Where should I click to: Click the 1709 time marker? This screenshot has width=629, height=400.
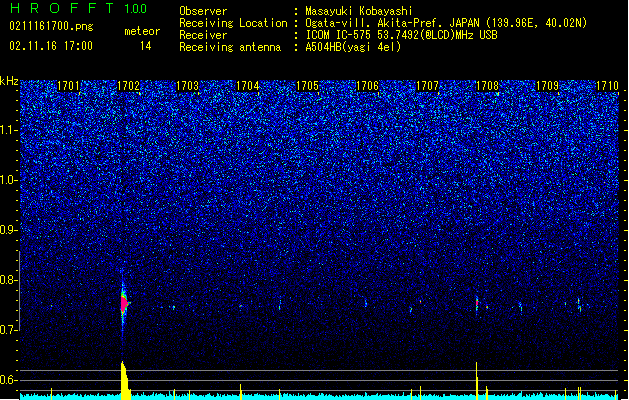click(x=547, y=86)
